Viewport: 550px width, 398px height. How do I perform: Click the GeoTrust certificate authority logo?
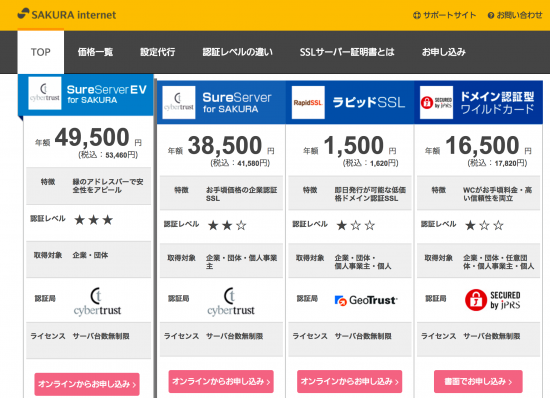366,300
